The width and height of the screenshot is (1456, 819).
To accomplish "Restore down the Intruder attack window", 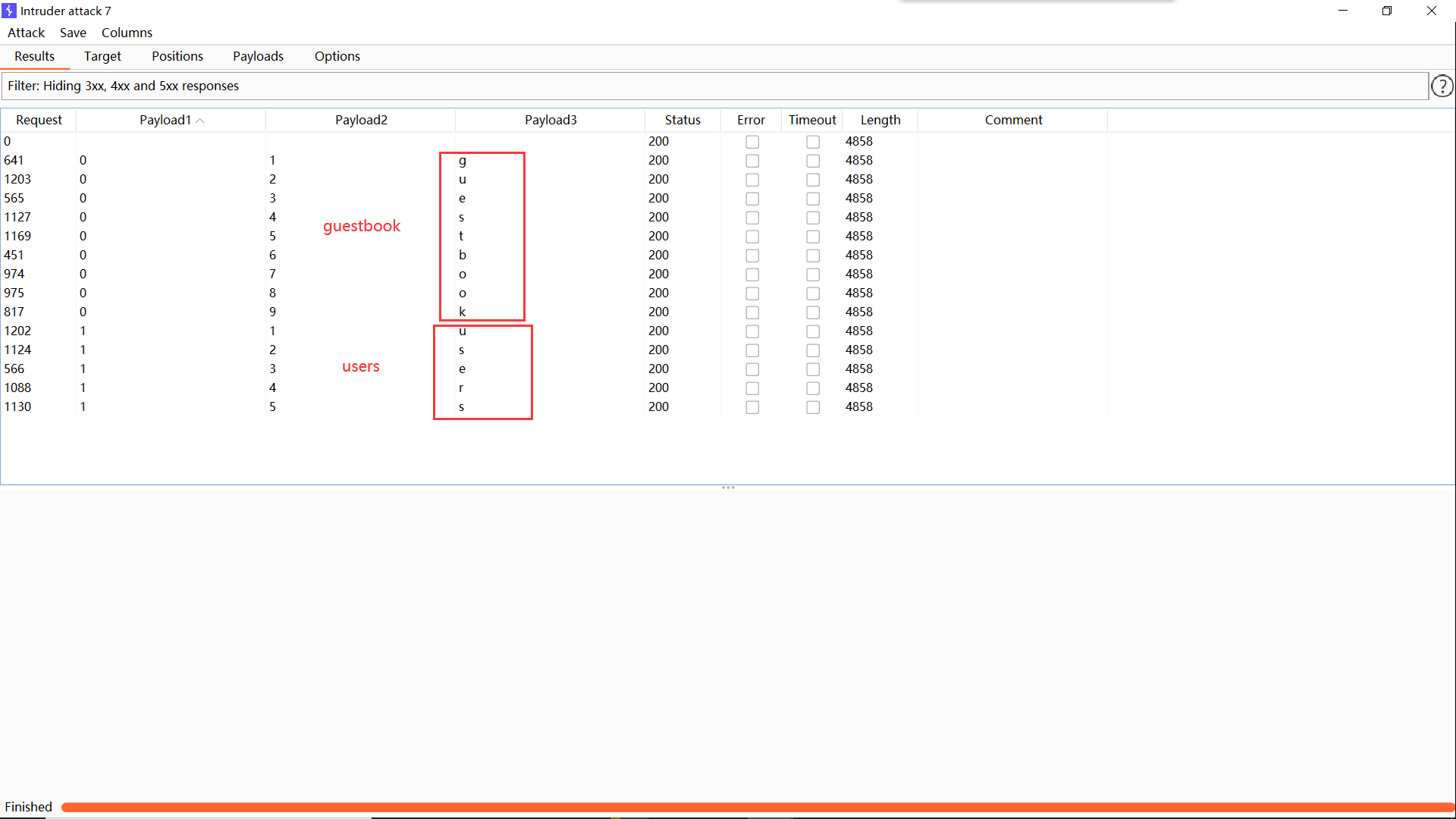I will 1387,11.
